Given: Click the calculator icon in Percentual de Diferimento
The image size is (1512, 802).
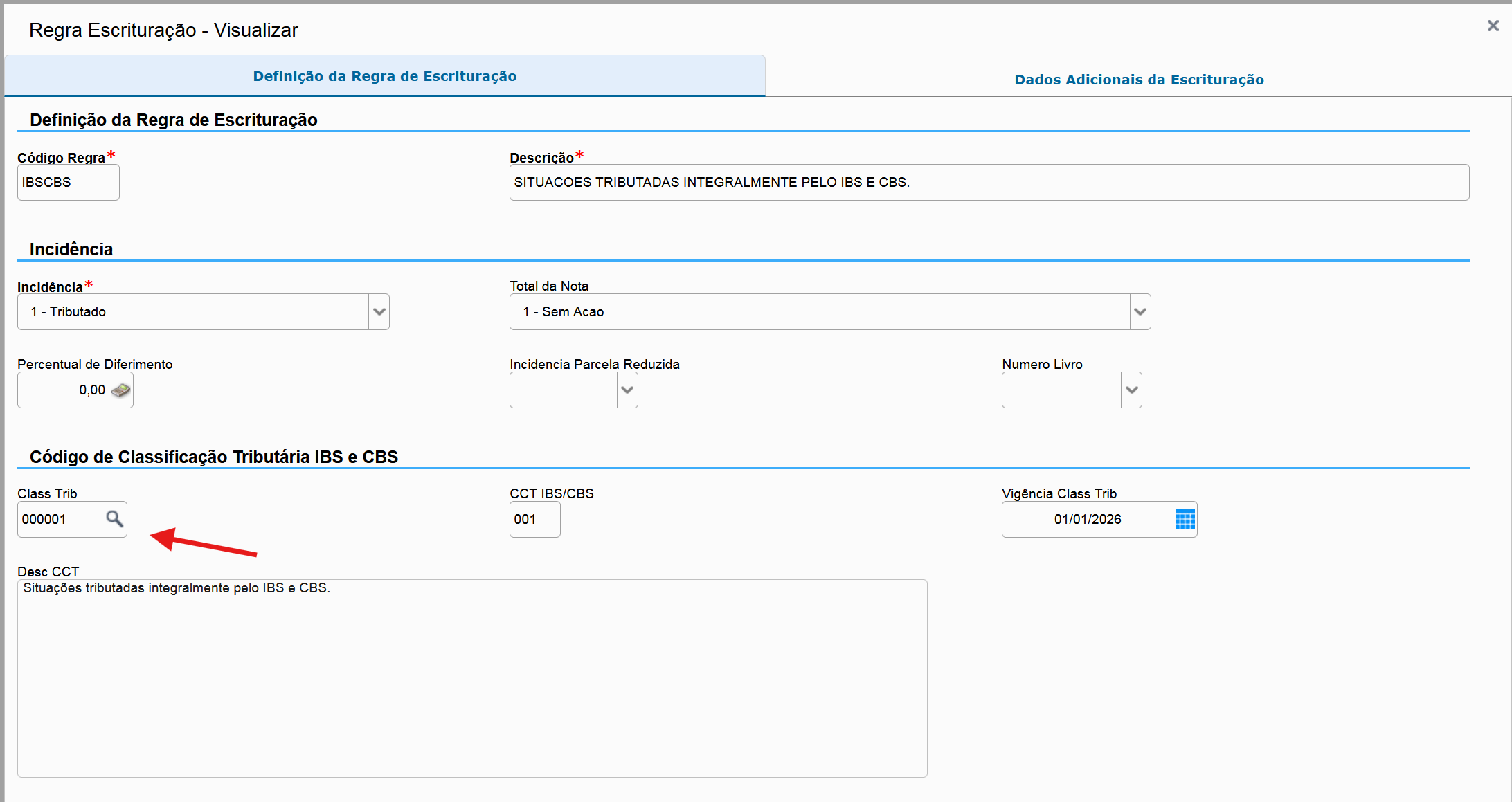Looking at the screenshot, I should [x=120, y=390].
